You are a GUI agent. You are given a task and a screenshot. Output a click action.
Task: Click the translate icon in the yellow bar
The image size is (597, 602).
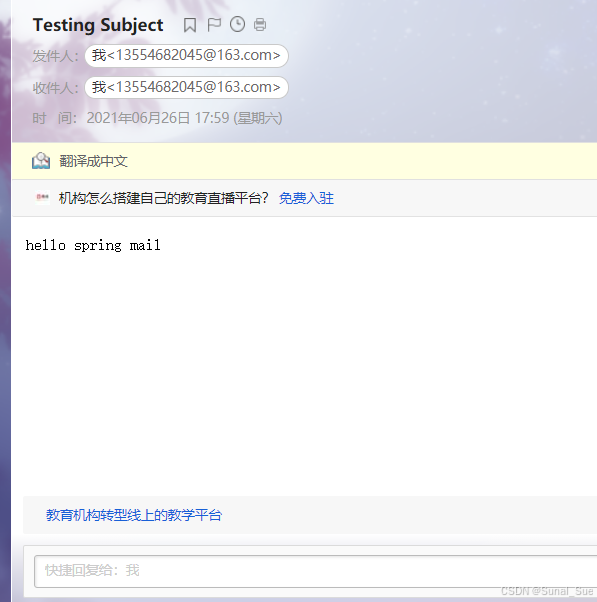click(41, 161)
